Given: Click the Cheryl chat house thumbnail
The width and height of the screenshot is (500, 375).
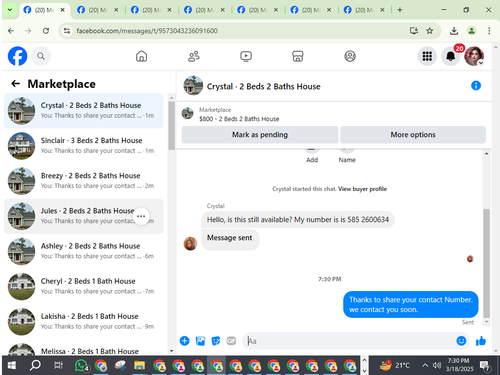Looking at the screenshot, I should pyautogui.click(x=21, y=287).
